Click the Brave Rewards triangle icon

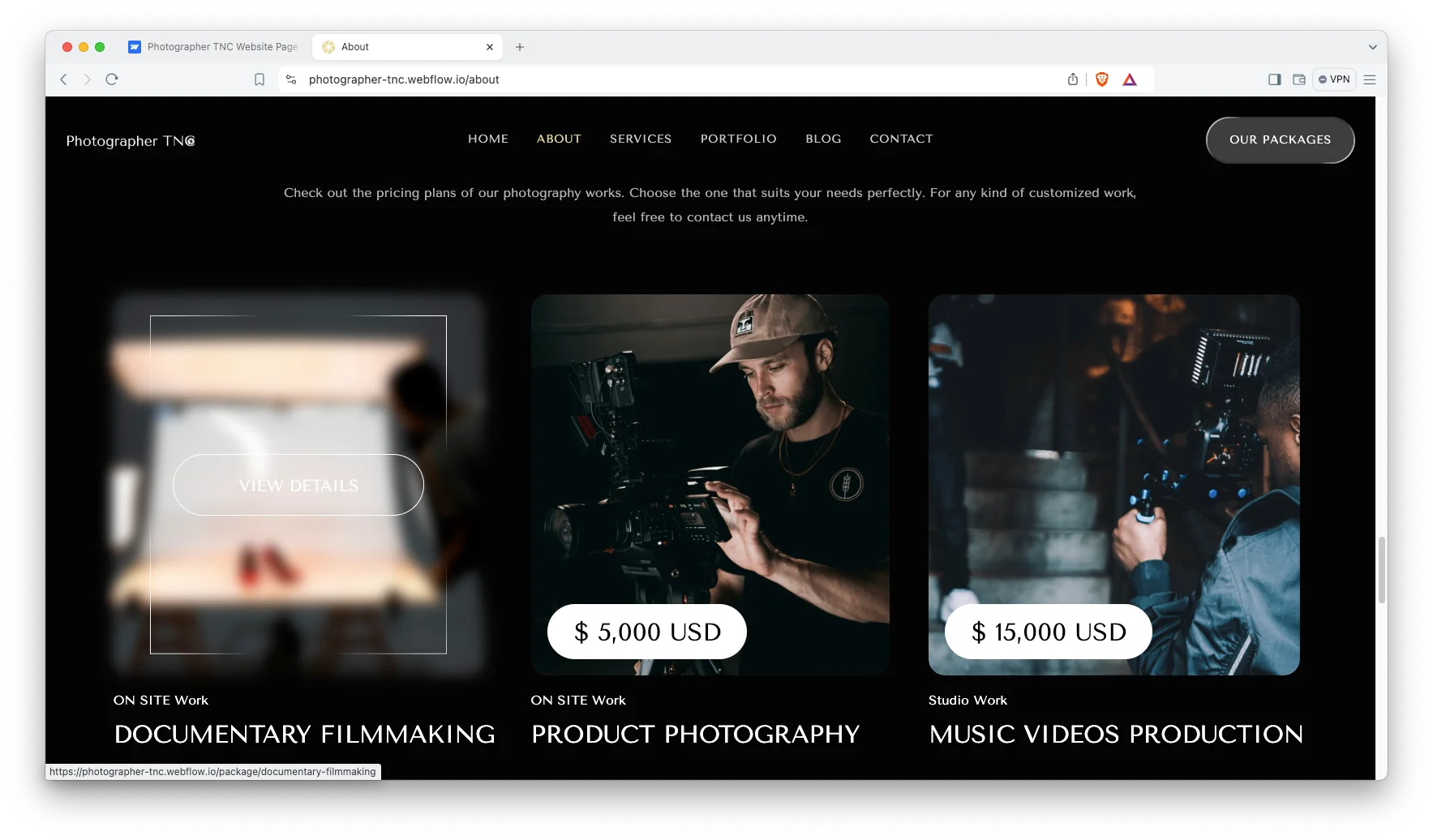1130,79
